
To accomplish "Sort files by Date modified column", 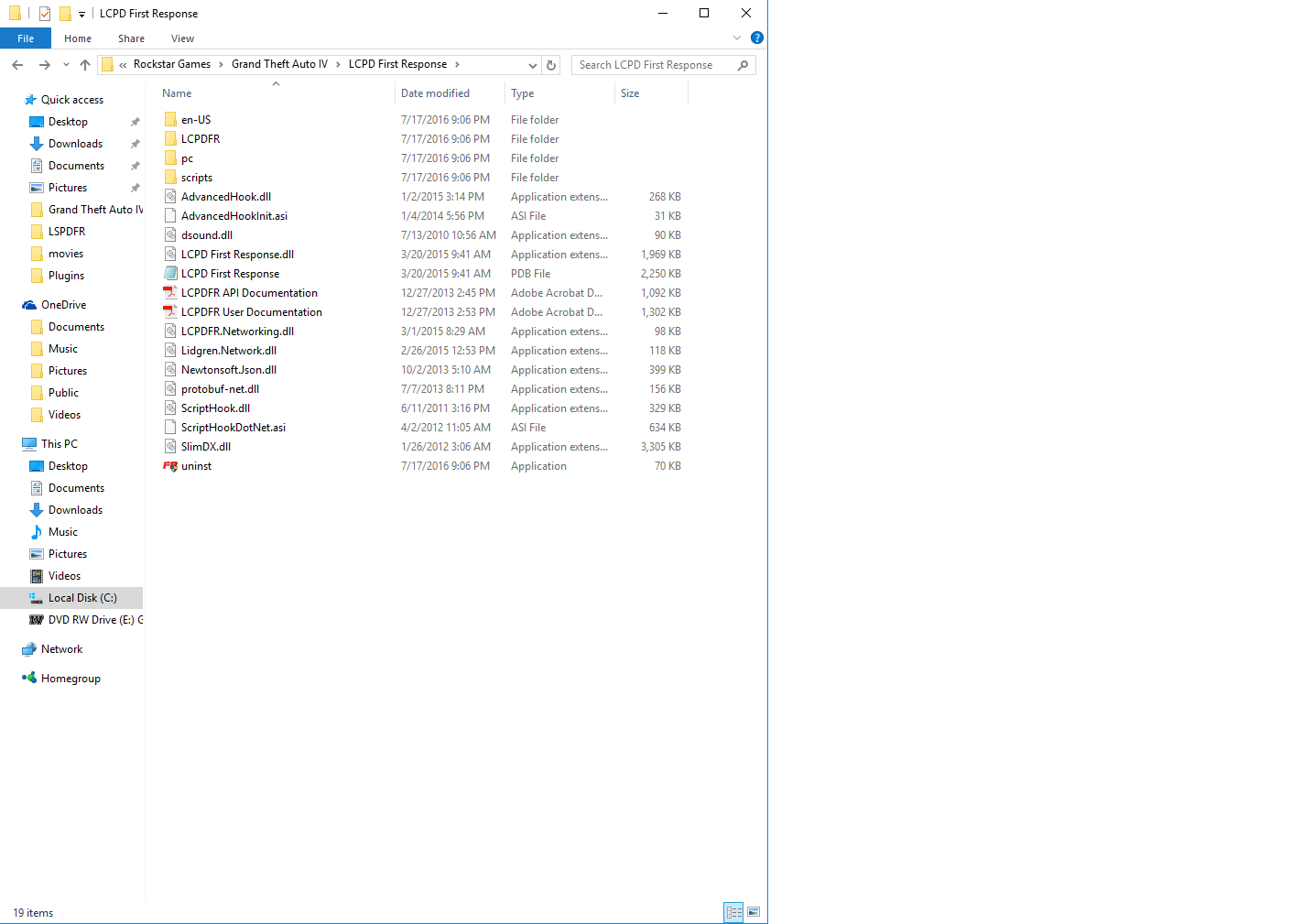I will coord(450,93).
